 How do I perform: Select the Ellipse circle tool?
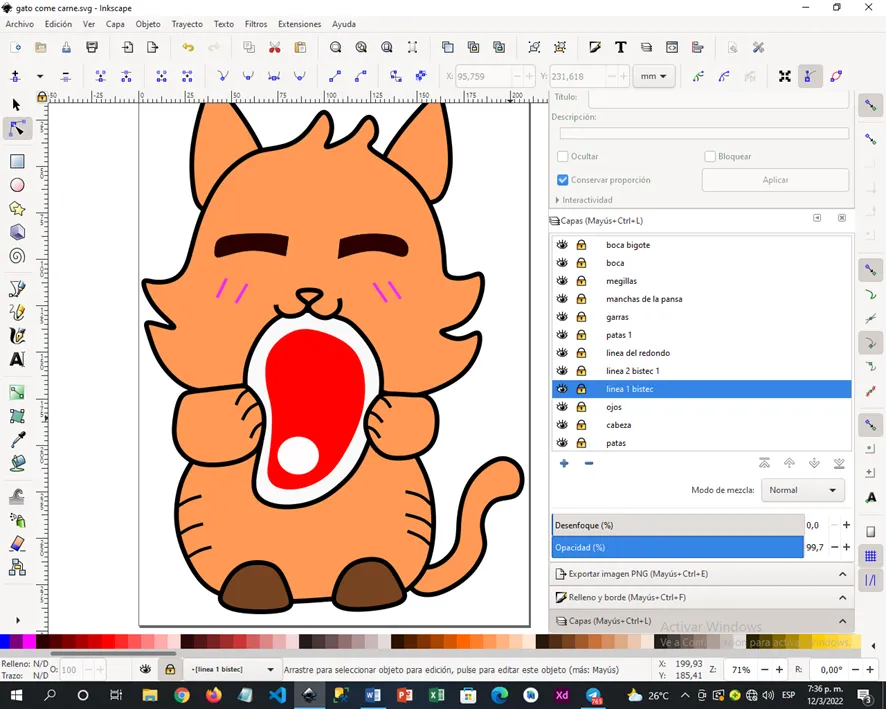tap(17, 185)
